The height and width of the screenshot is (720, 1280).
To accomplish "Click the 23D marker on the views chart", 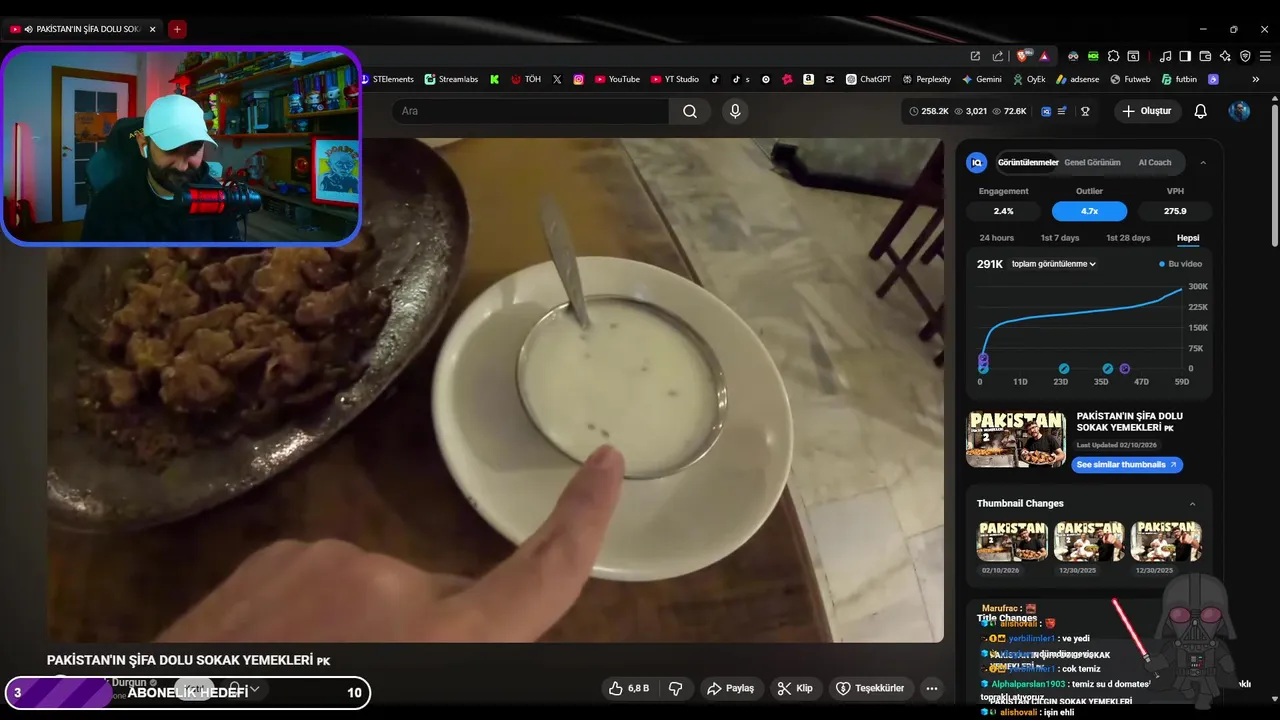I will (x=1064, y=369).
